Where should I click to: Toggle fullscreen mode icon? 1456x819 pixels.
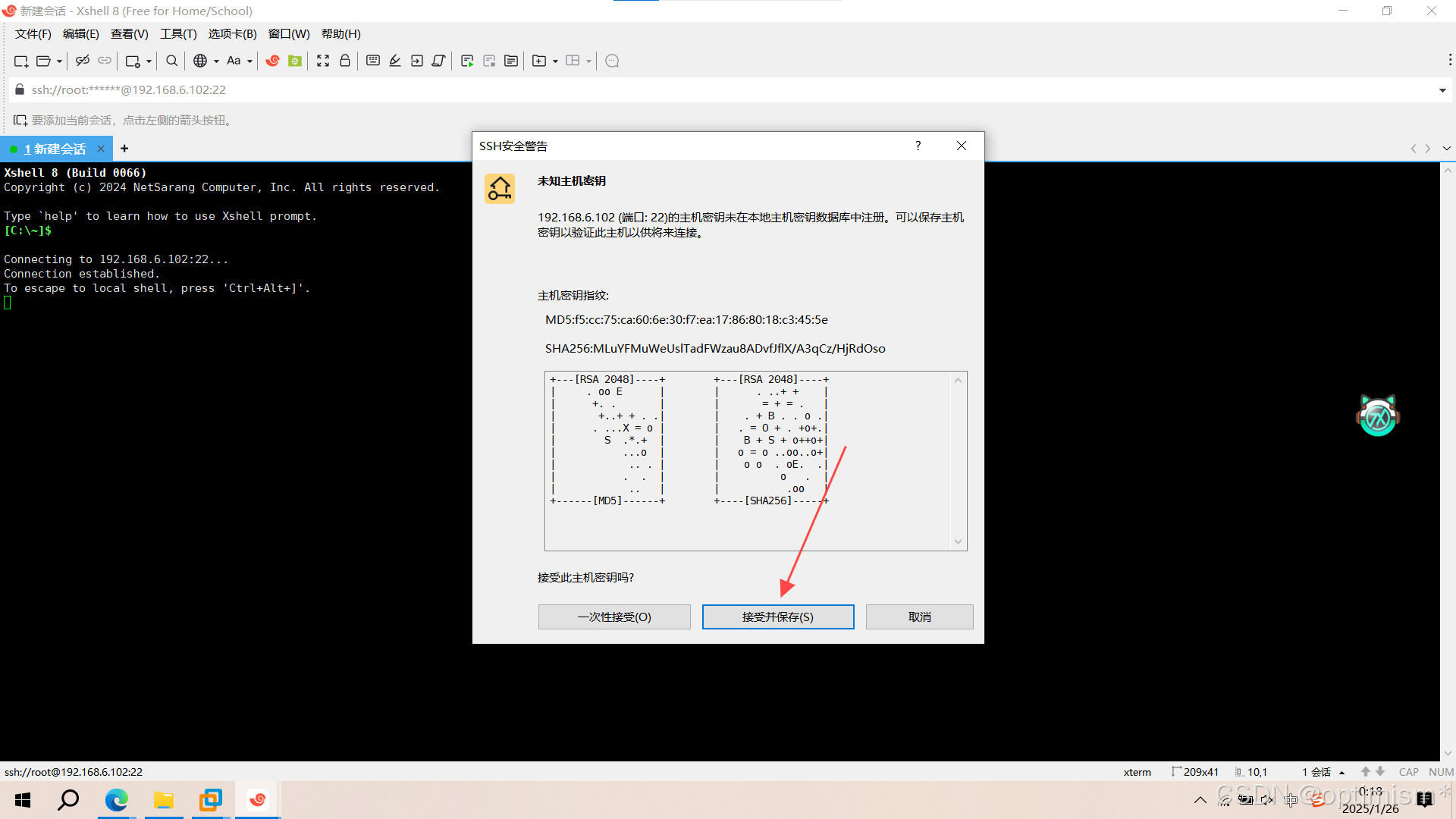[x=323, y=61]
